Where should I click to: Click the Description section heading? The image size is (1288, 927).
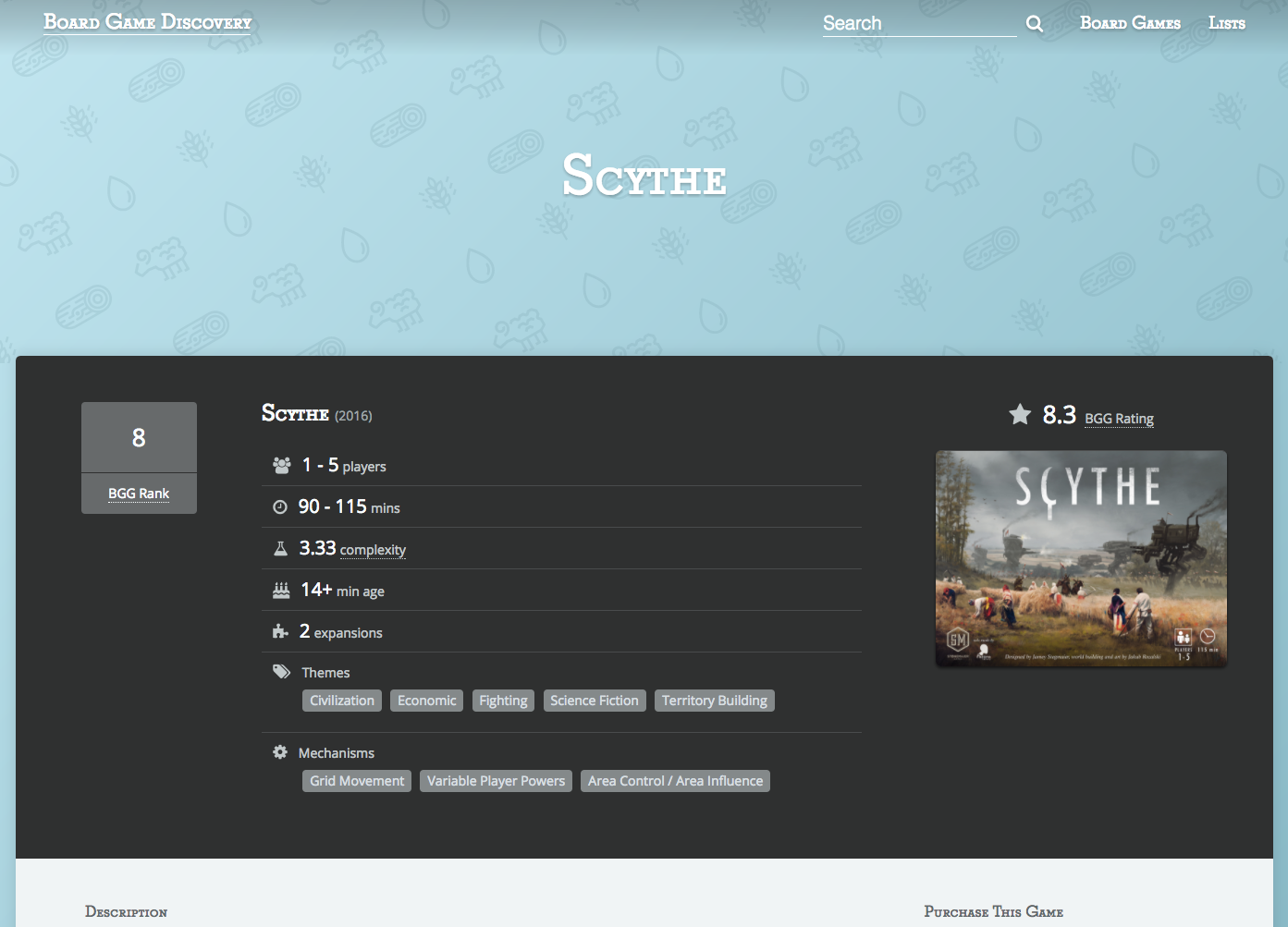[x=126, y=911]
